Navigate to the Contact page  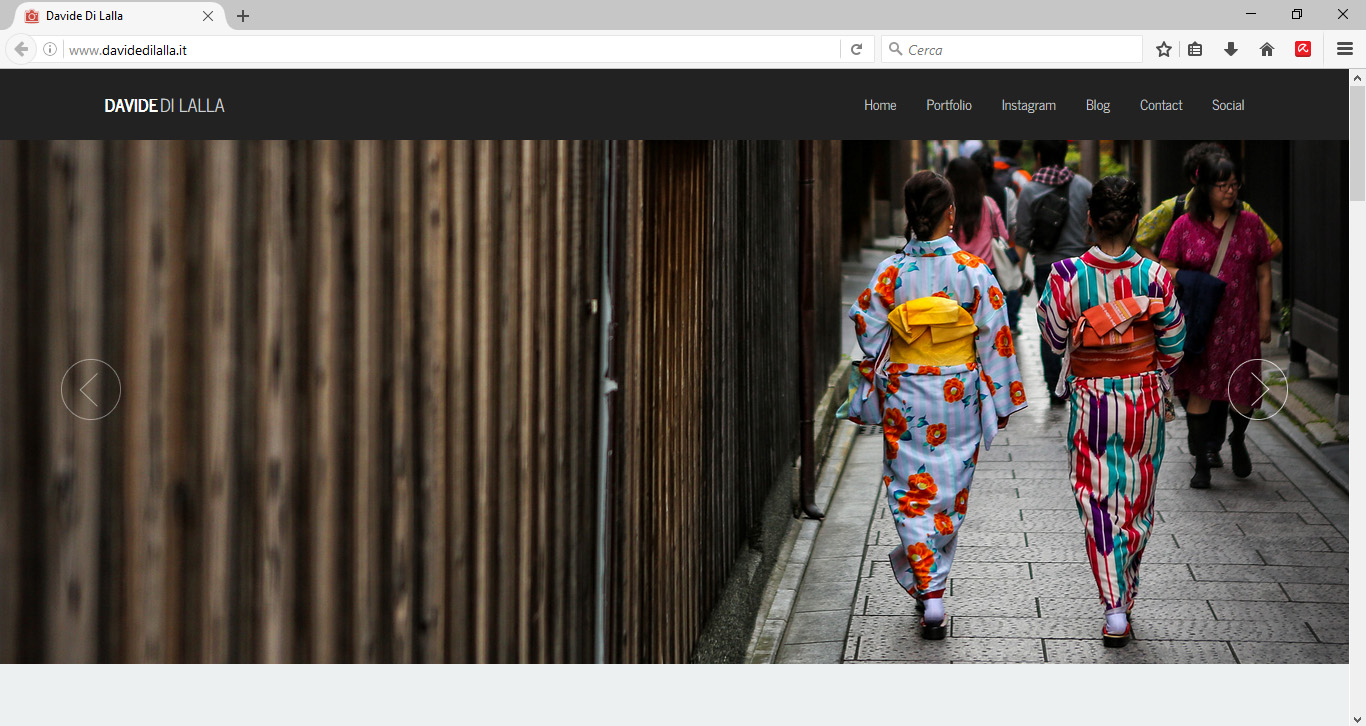[1160, 105]
